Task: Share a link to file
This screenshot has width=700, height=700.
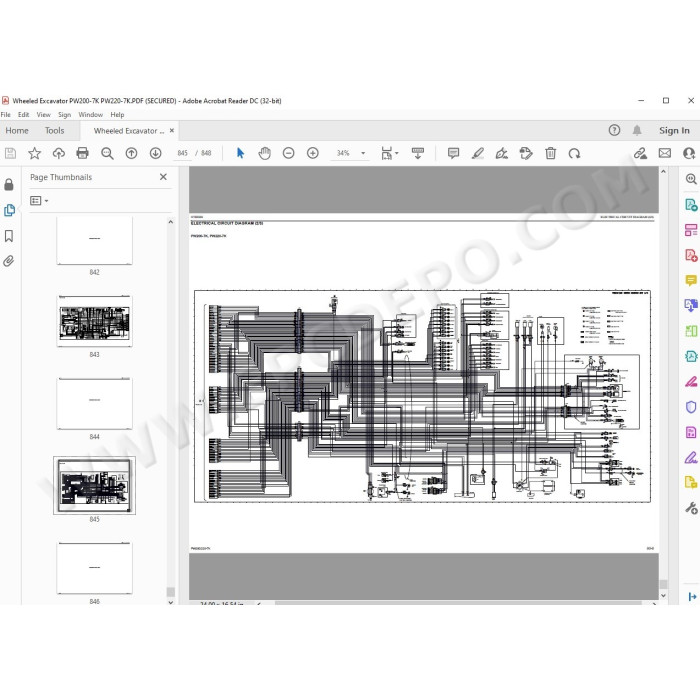Action: [x=640, y=154]
